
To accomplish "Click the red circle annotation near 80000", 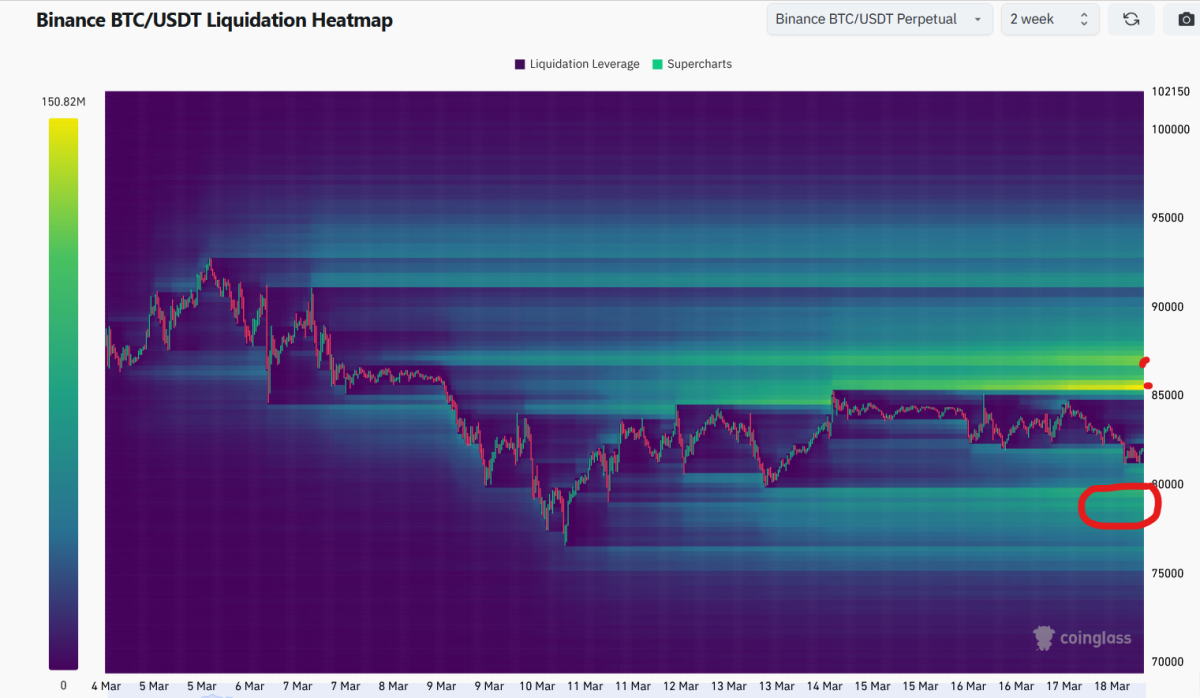I will 1119,504.
